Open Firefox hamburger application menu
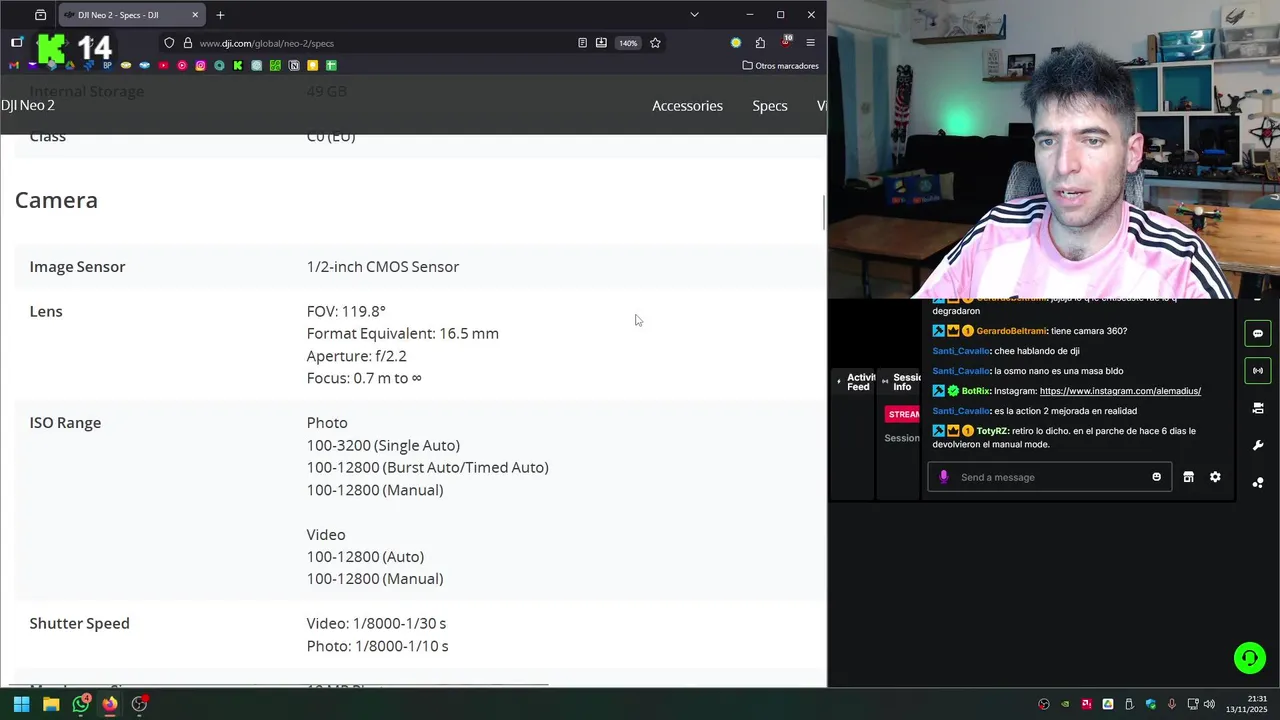The image size is (1280, 720). click(x=810, y=43)
